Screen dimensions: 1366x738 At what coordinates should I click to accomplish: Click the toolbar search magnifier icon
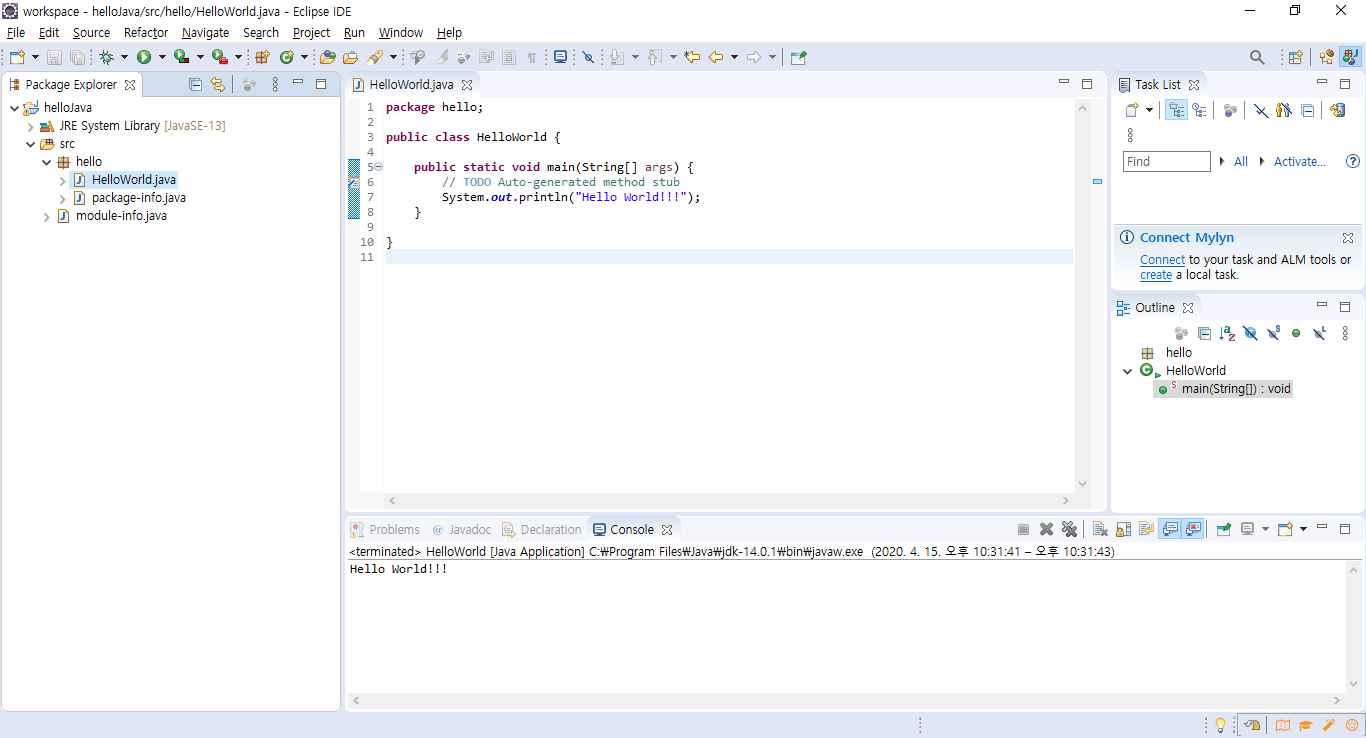tap(1257, 58)
